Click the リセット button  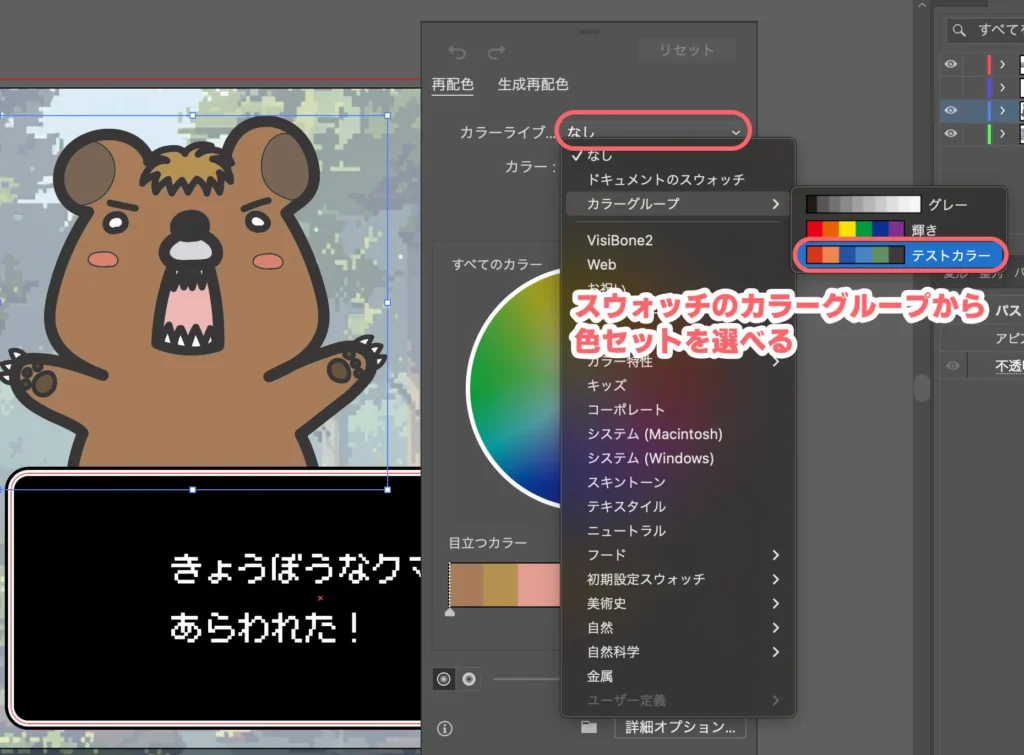[x=687, y=49]
